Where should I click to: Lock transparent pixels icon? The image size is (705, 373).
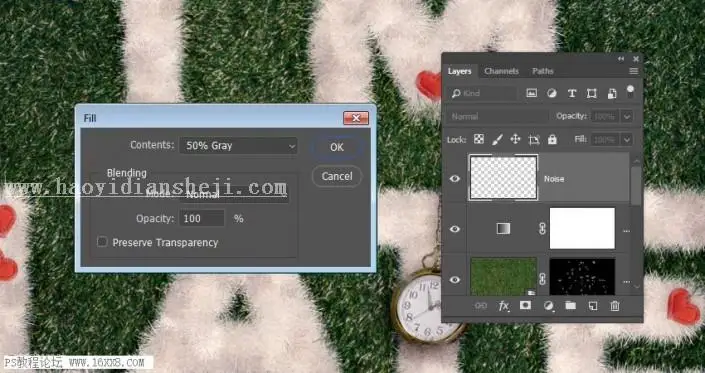pos(479,139)
